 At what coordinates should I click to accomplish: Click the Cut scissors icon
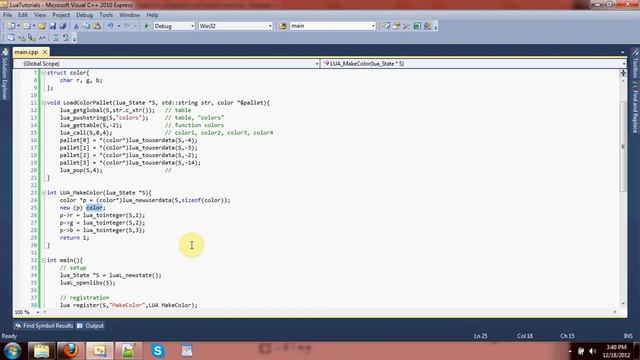pyautogui.click(x=76, y=26)
